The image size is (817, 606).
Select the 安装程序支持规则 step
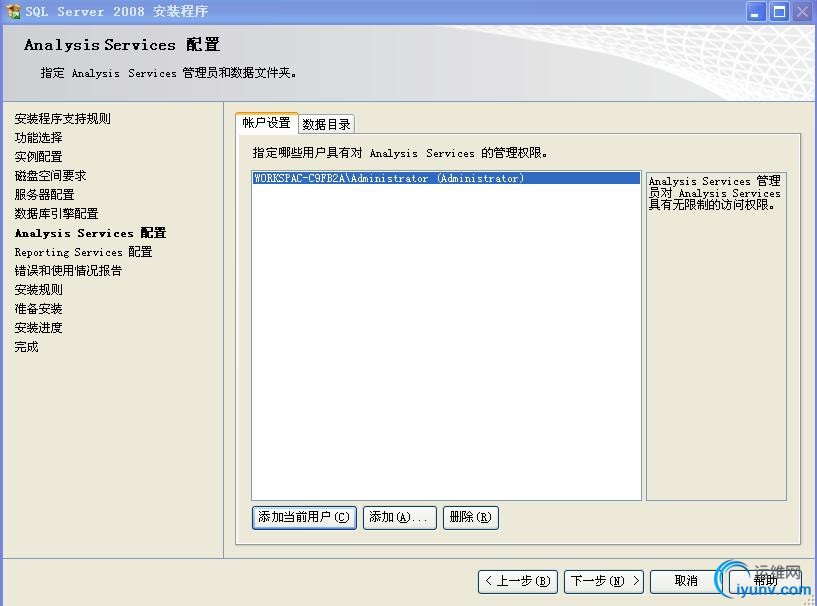(x=63, y=119)
